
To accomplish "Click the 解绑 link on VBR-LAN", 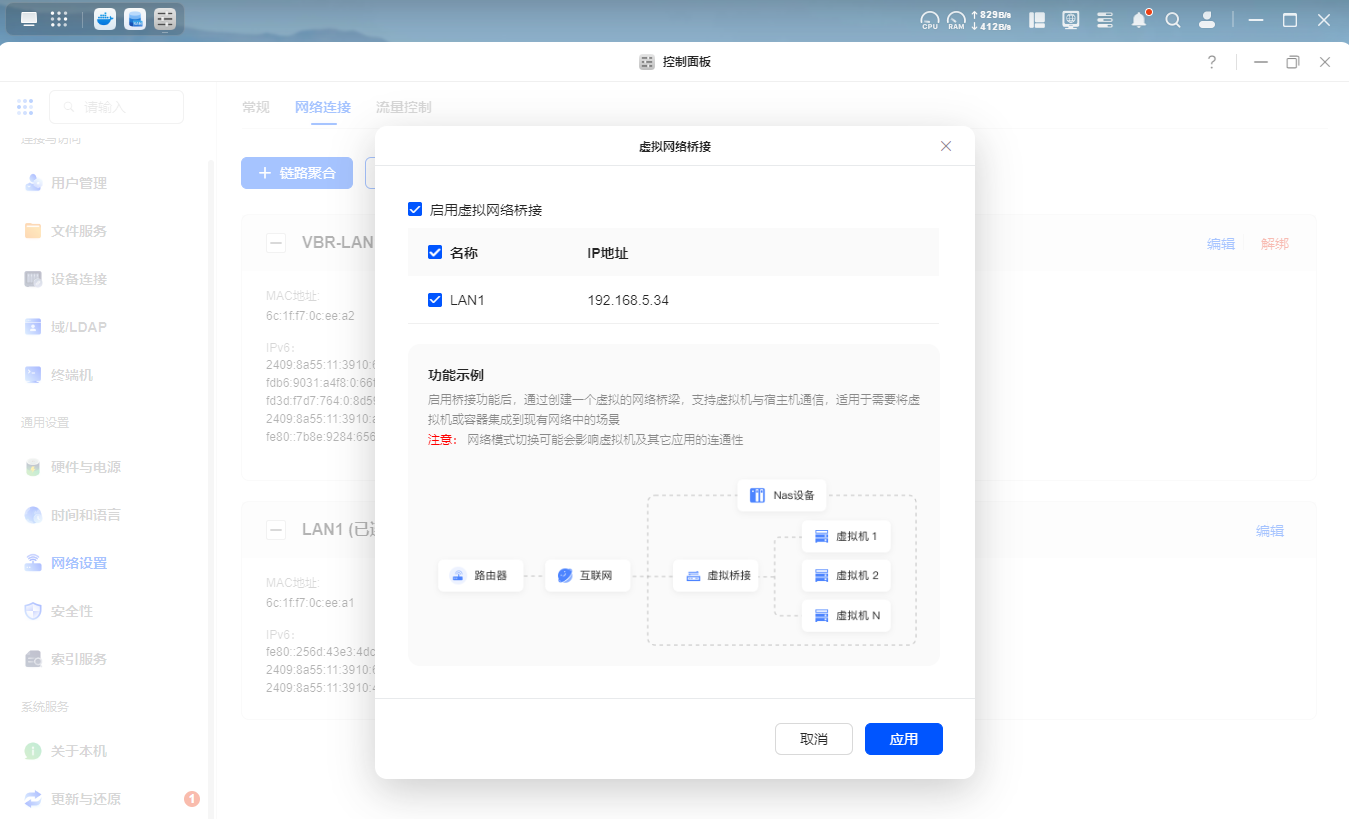I will click(x=1274, y=243).
